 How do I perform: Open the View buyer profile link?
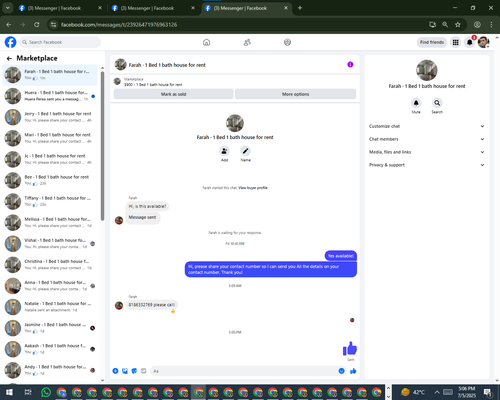253,188
